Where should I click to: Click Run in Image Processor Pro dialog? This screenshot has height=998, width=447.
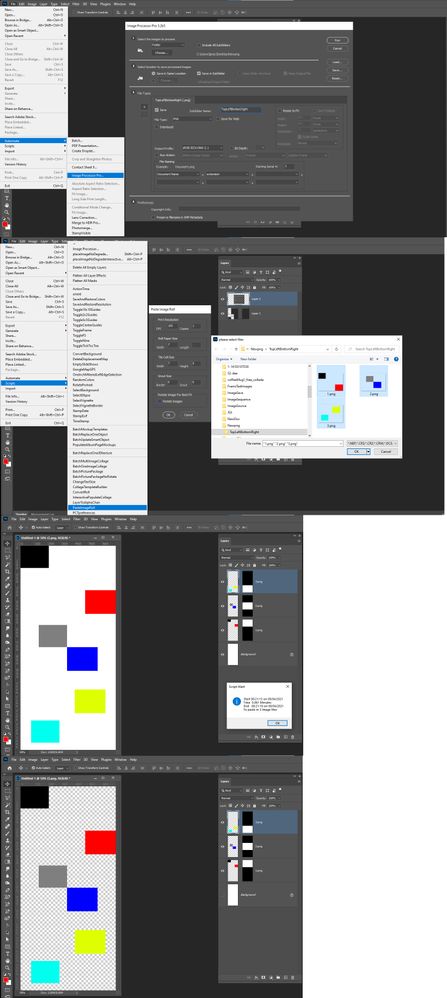pos(337,40)
